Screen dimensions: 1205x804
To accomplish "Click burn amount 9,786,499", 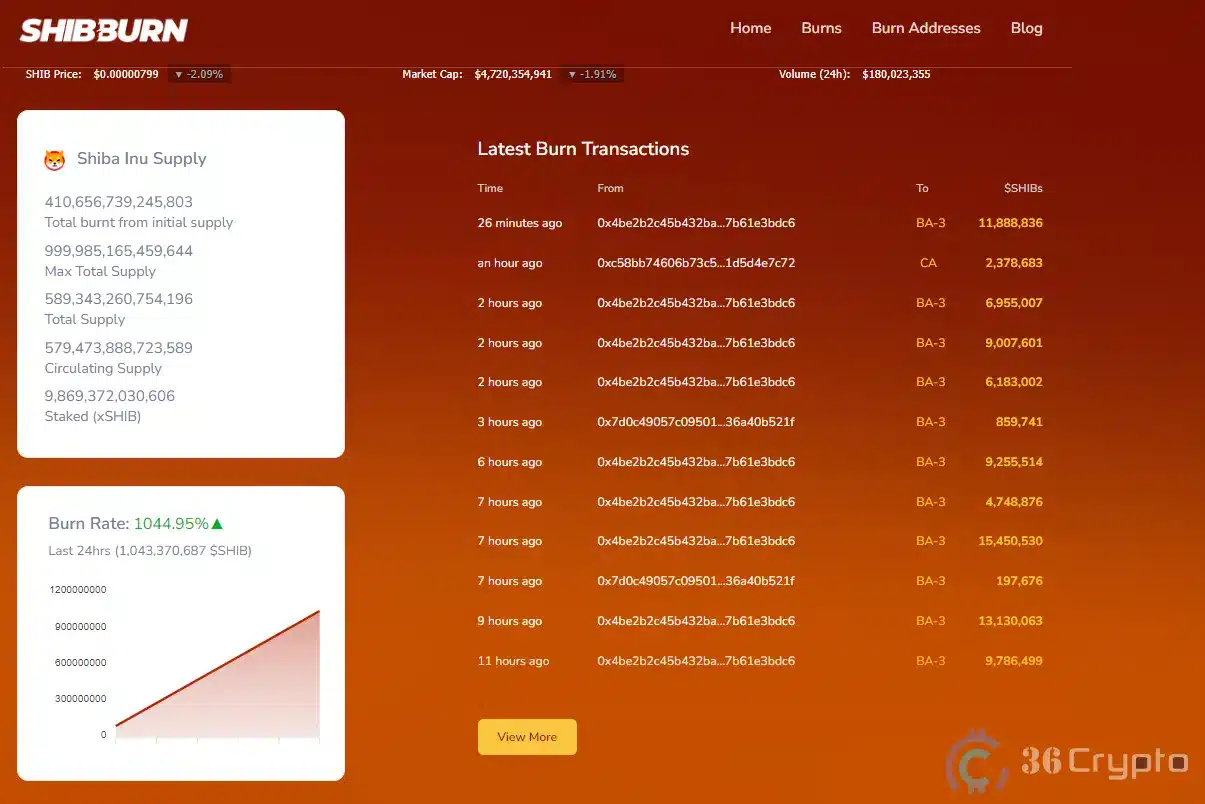I will tap(1014, 661).
